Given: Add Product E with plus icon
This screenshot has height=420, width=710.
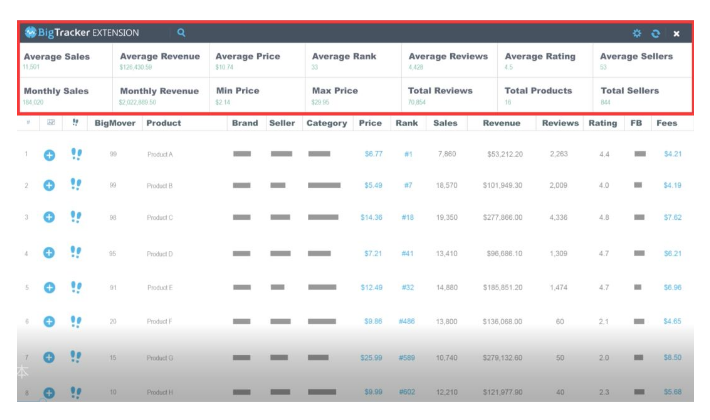Looking at the screenshot, I should pos(49,288).
